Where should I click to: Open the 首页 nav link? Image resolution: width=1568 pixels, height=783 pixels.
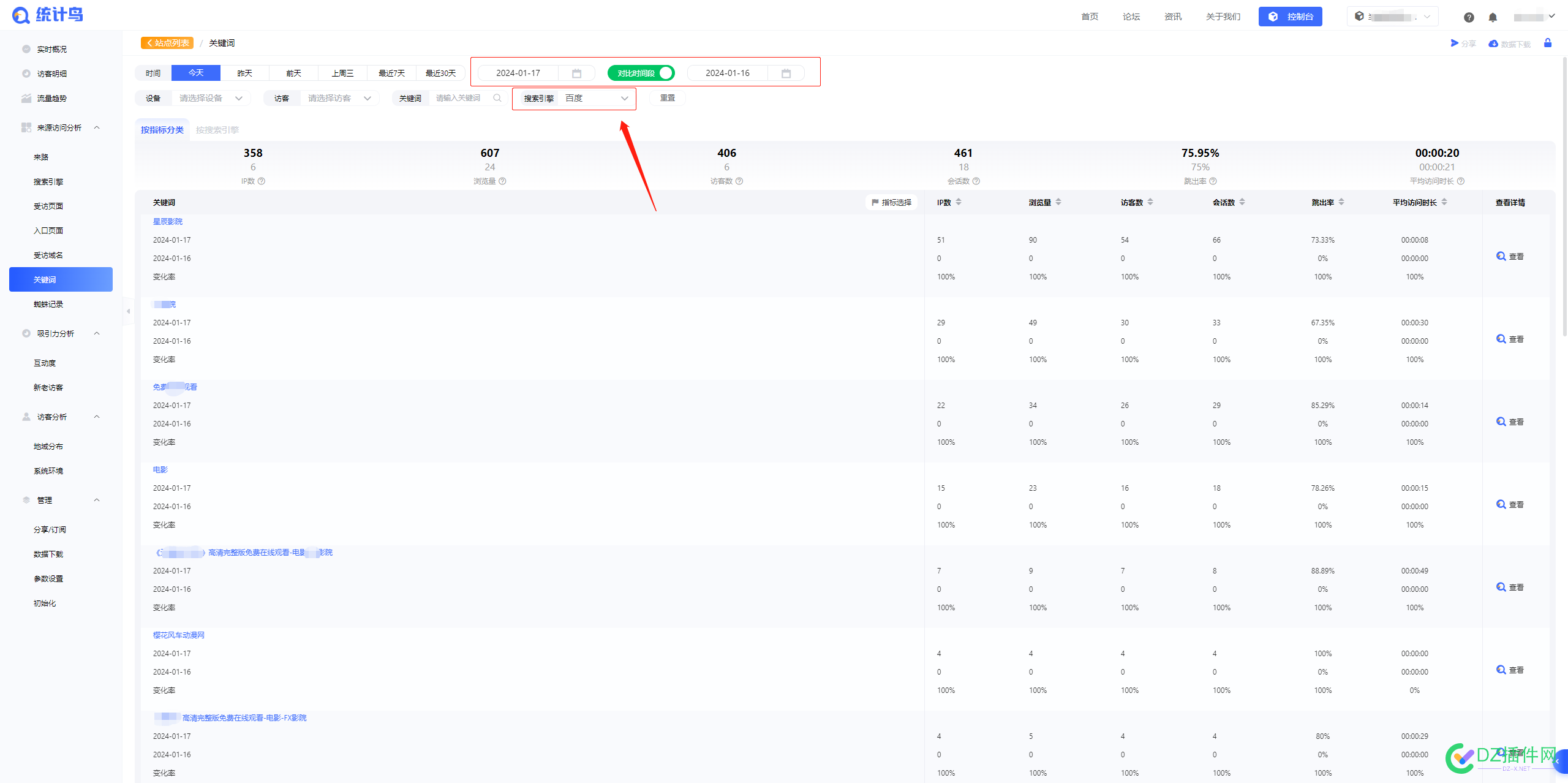click(x=1090, y=17)
